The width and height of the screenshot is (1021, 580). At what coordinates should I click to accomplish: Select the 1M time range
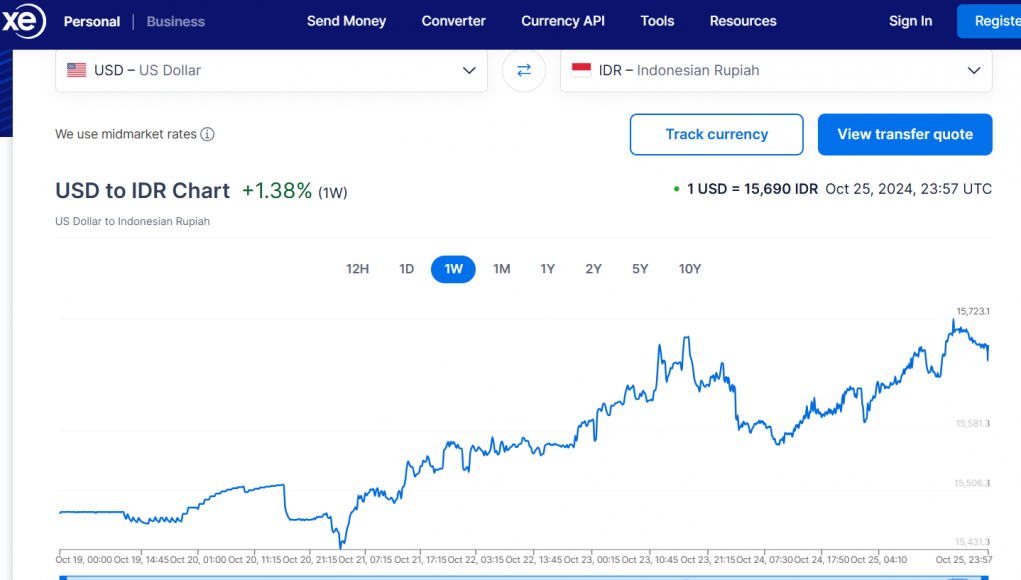point(501,269)
